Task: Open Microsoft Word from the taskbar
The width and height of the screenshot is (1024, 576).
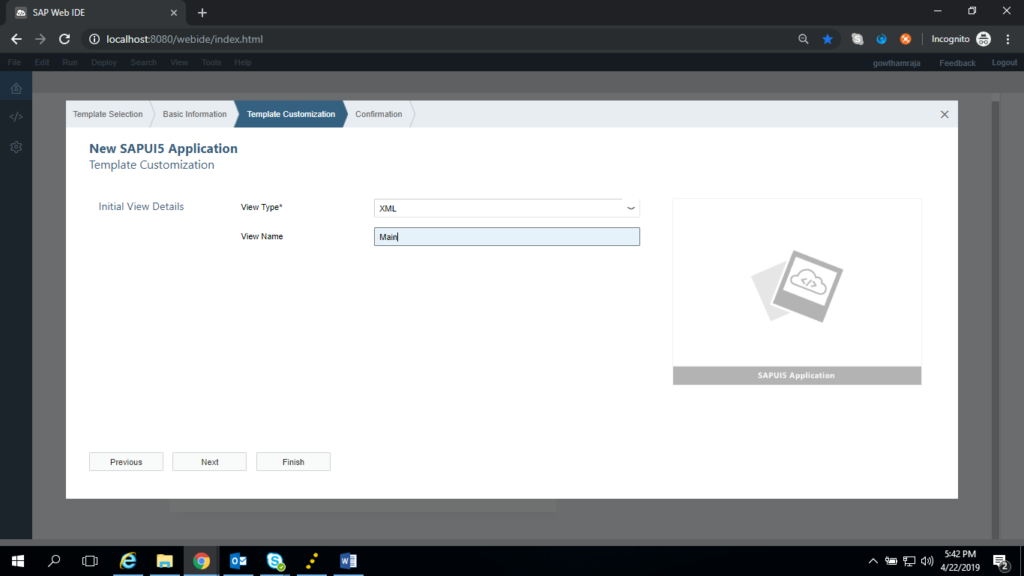Action: [x=348, y=561]
